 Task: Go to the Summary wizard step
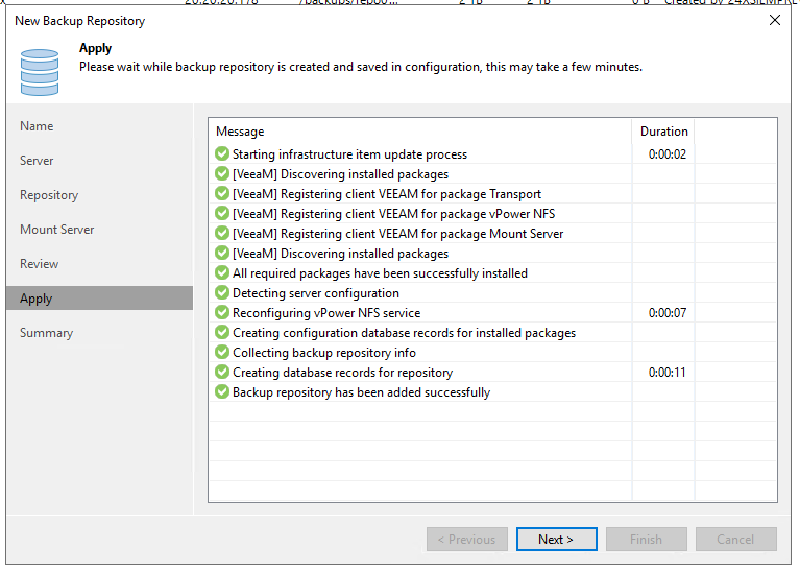pos(46,333)
